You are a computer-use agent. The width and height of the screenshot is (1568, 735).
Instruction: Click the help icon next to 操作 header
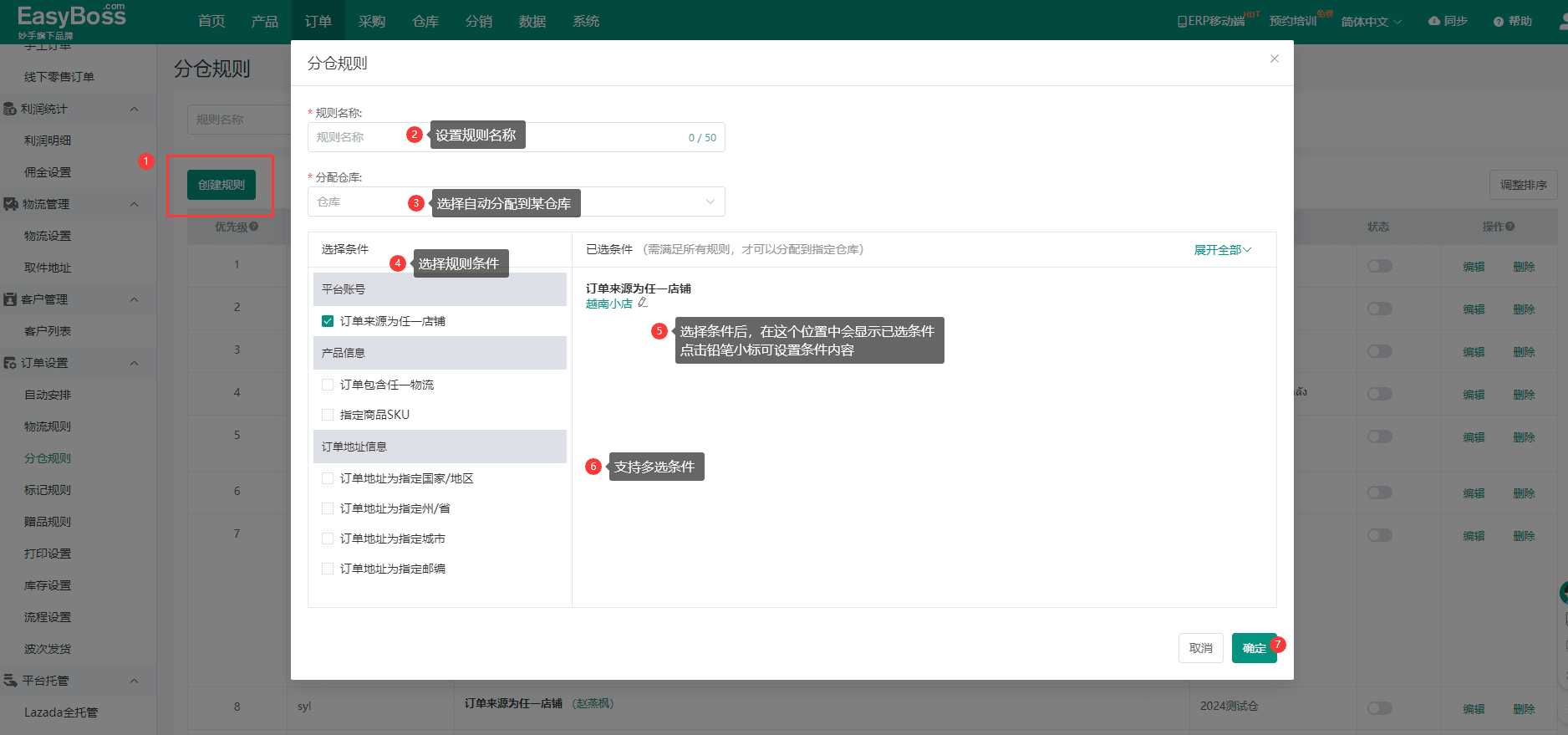pyautogui.click(x=1510, y=227)
